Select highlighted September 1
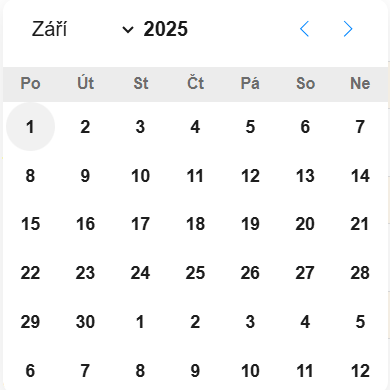390x390 pixels. tap(30, 127)
